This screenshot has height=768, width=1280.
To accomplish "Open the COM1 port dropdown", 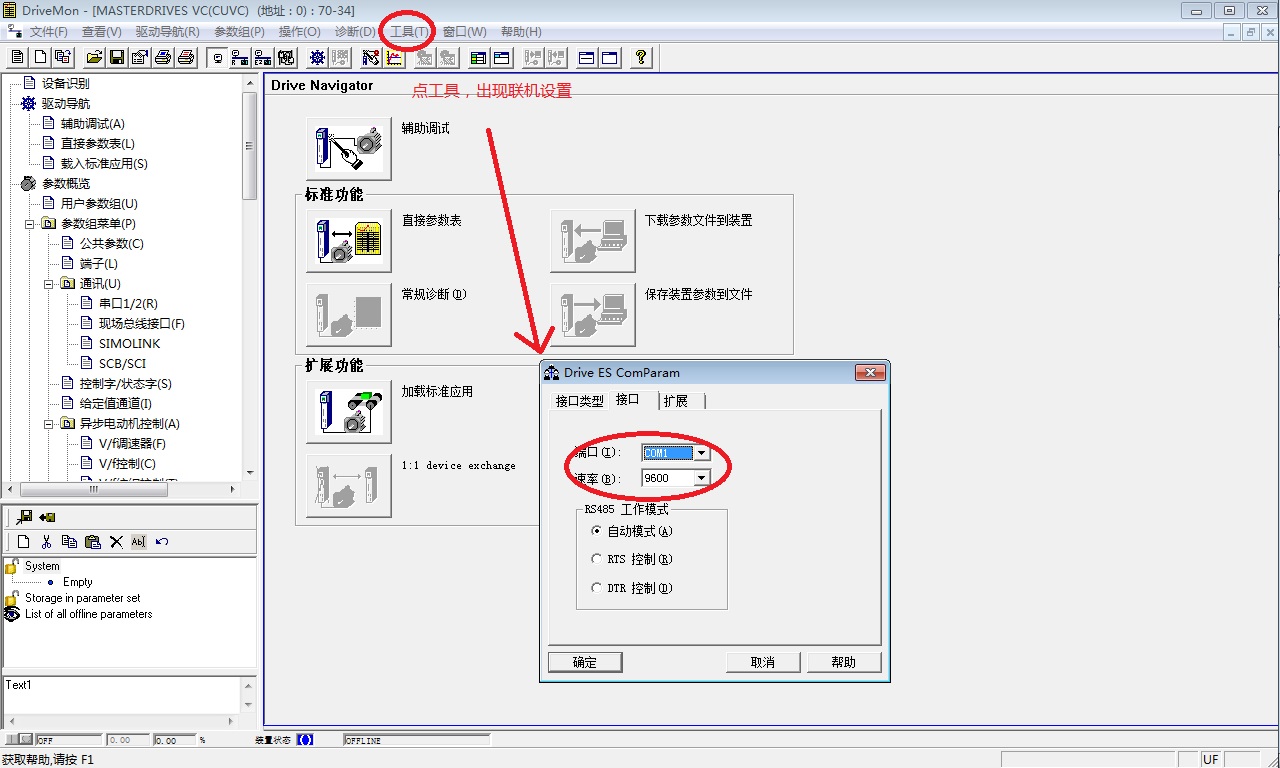I will [x=702, y=453].
